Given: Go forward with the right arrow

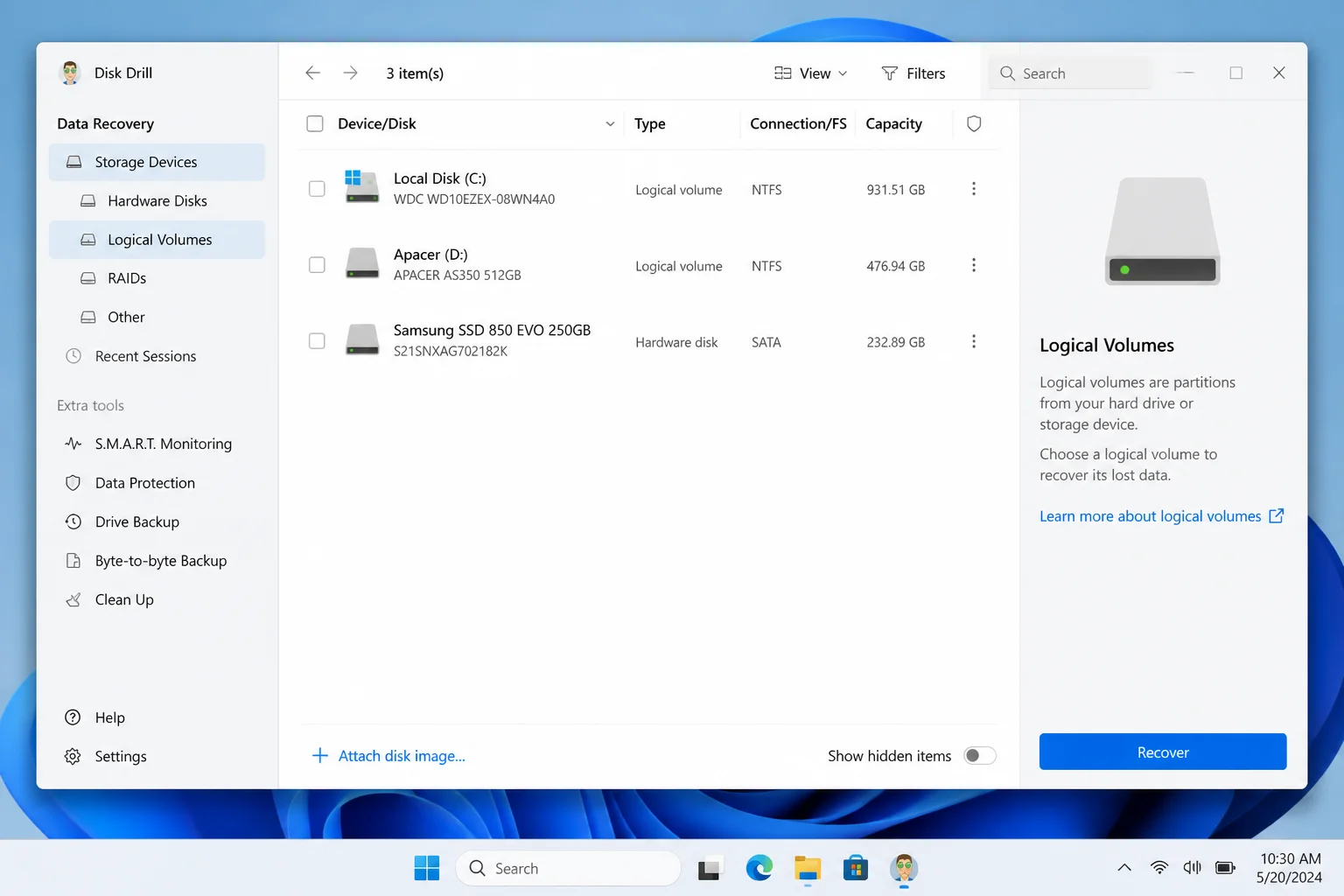Looking at the screenshot, I should coord(351,73).
